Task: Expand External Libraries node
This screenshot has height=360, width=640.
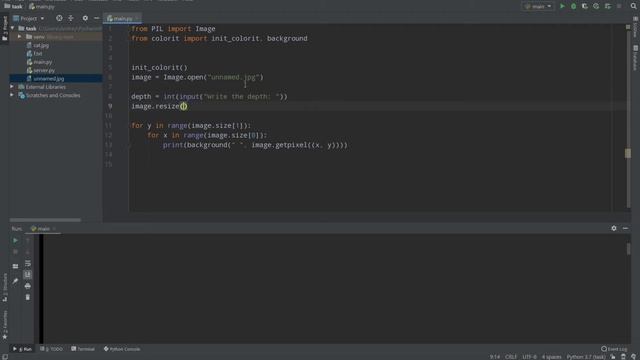Action: 12,87
